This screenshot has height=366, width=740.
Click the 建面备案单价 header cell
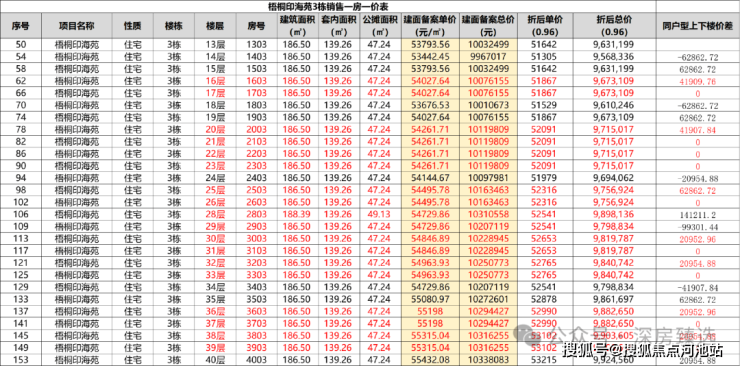point(430,26)
